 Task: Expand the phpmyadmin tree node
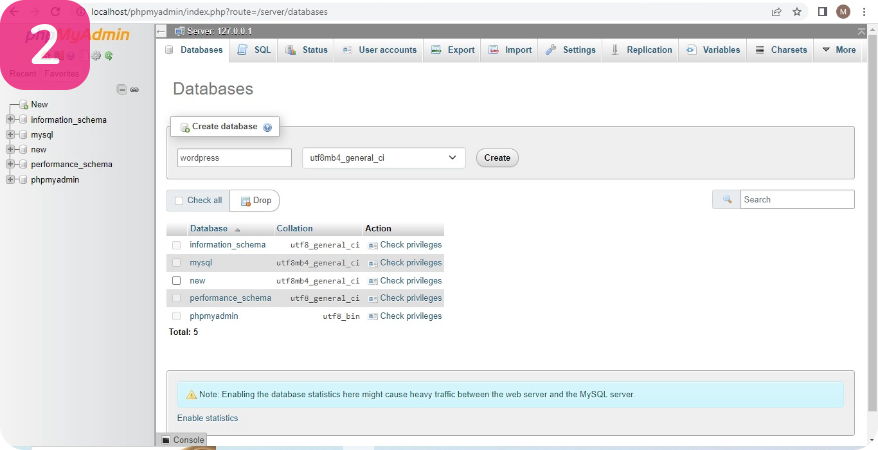(10, 180)
